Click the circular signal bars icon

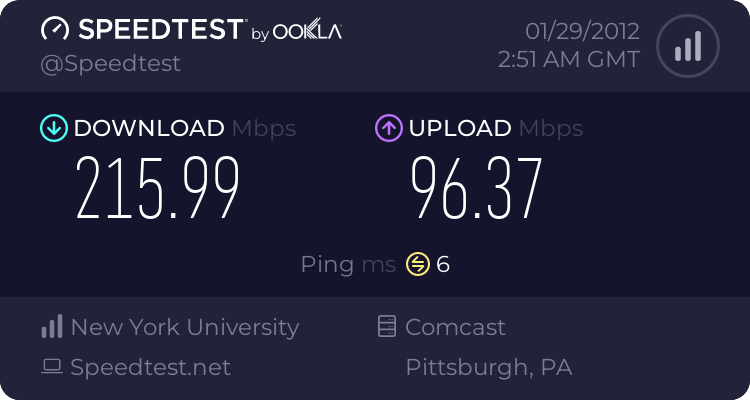pyautogui.click(x=686, y=46)
